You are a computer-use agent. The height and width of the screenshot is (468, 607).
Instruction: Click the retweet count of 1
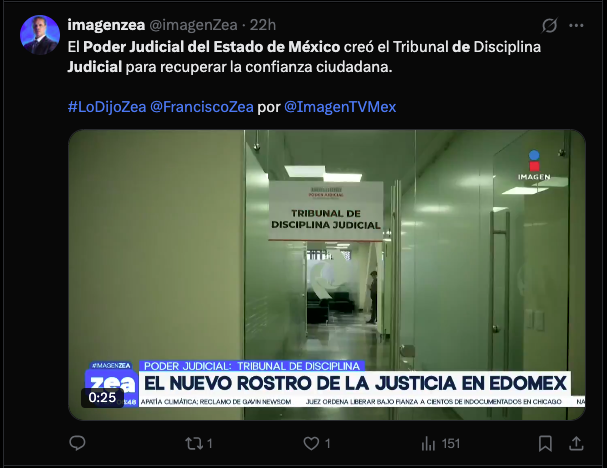click(x=209, y=444)
